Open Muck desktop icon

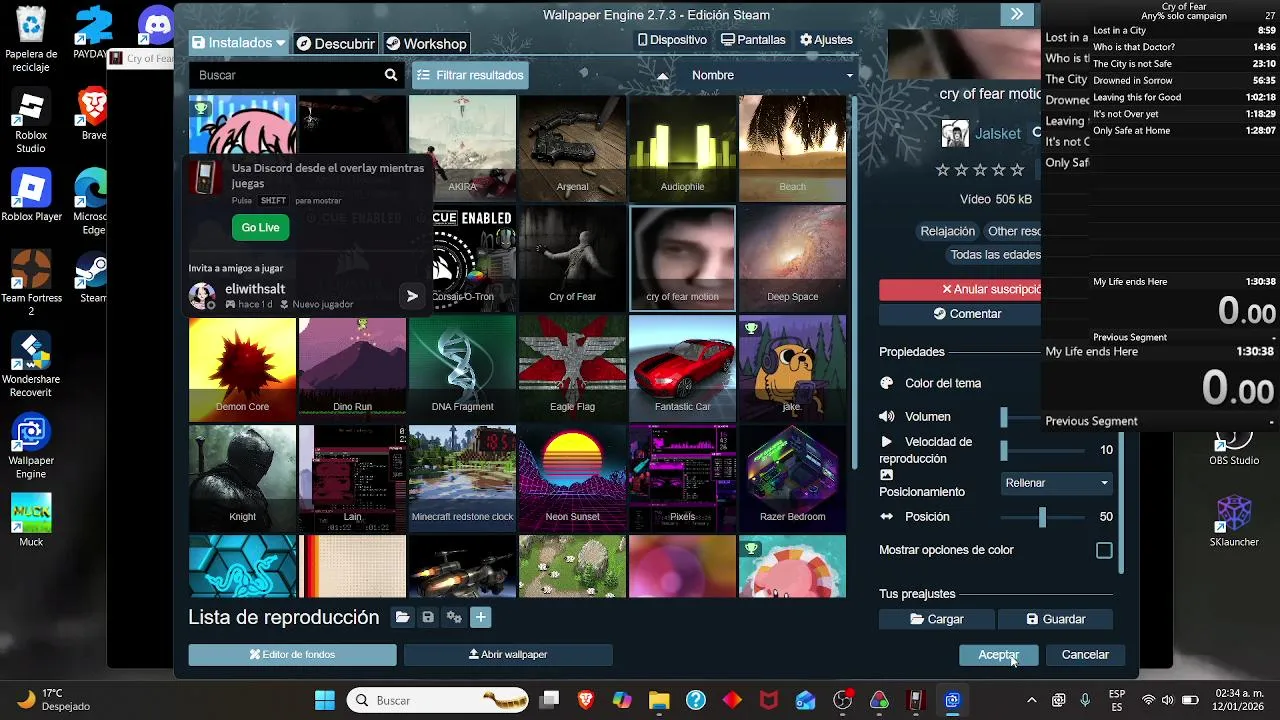pos(31,520)
